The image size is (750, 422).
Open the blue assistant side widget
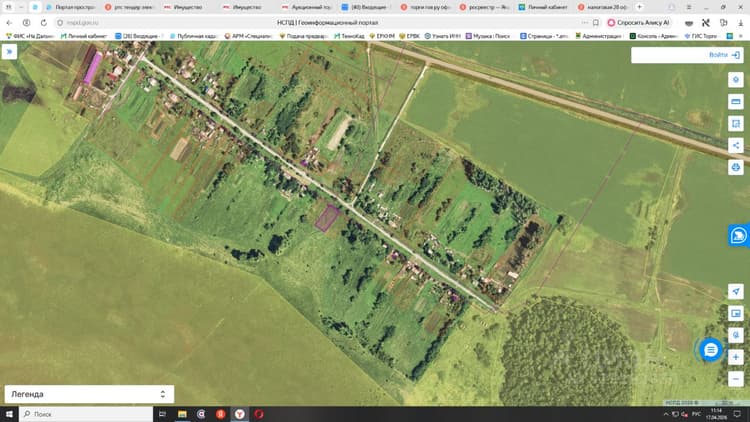coord(739,235)
